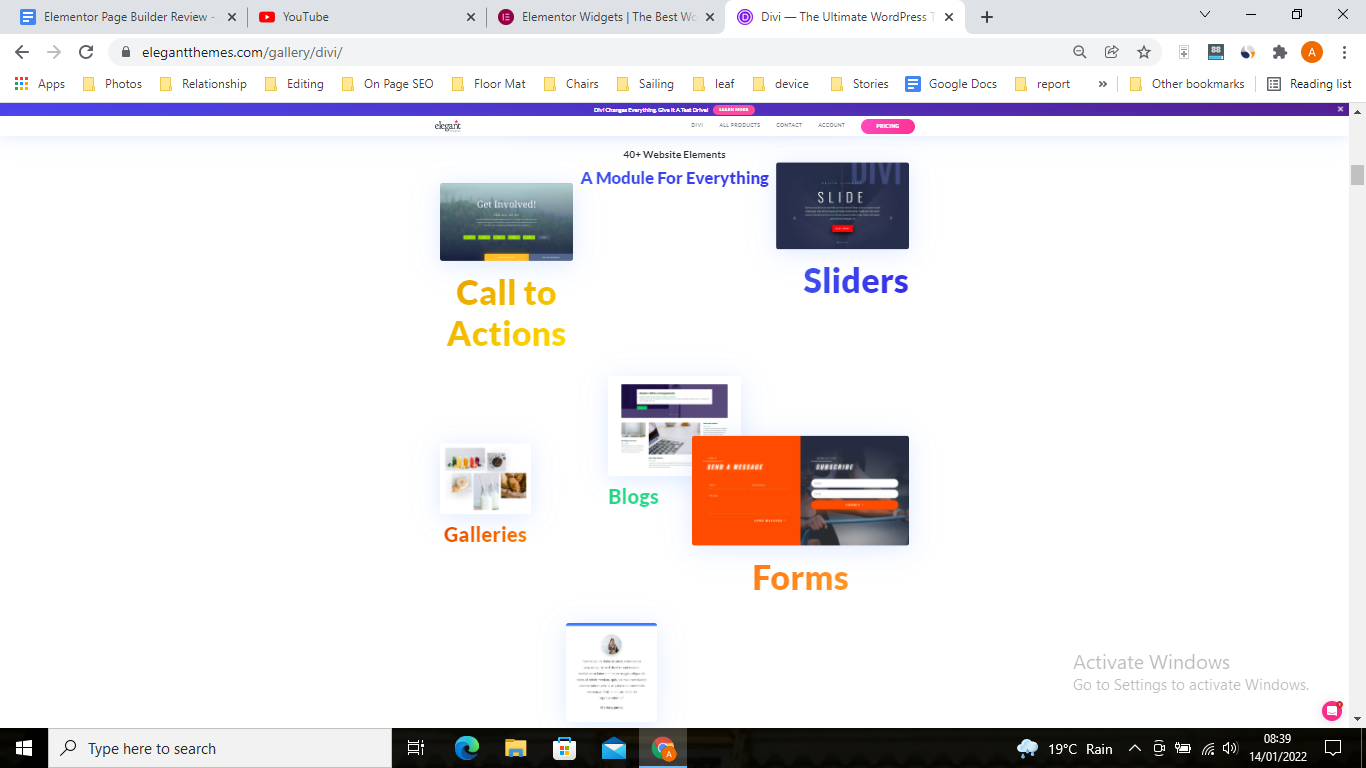
Task: Click the document-plus extension icon
Action: coord(1184,52)
